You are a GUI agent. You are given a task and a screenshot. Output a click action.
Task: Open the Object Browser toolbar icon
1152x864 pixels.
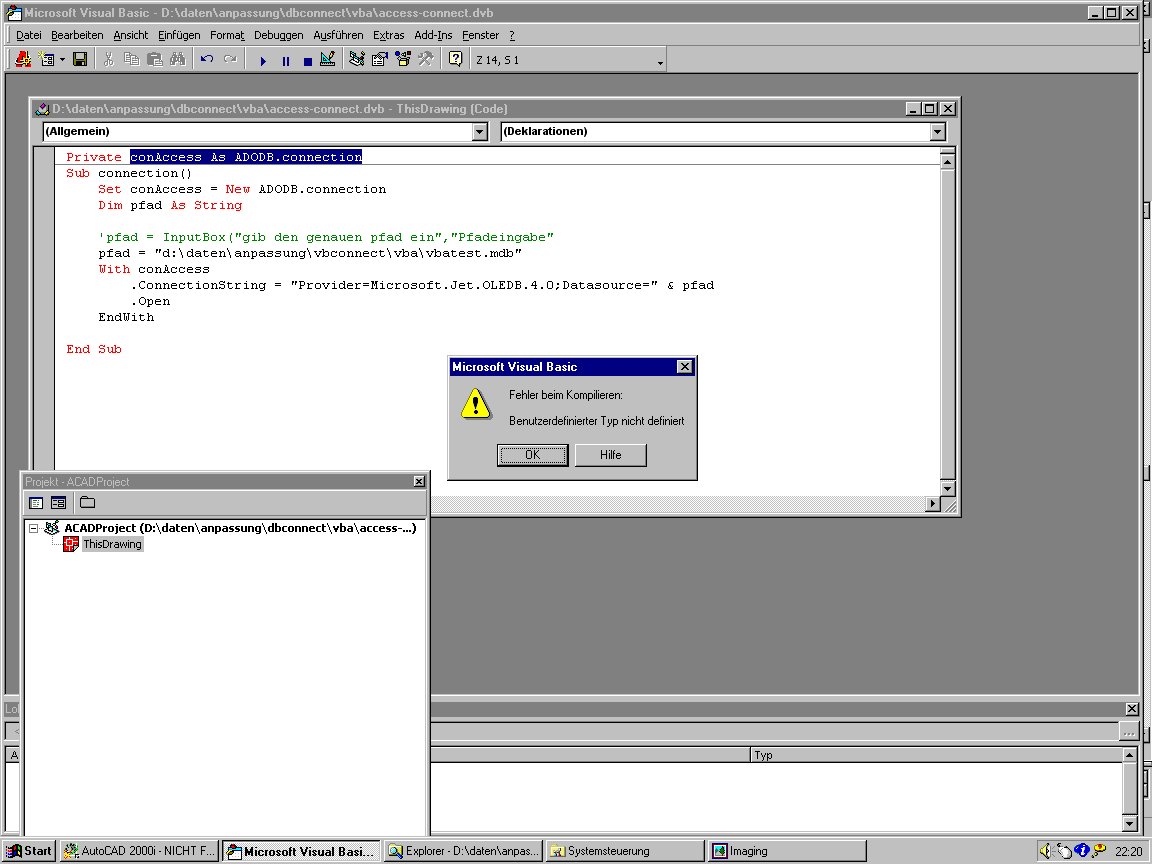pyautogui.click(x=403, y=60)
